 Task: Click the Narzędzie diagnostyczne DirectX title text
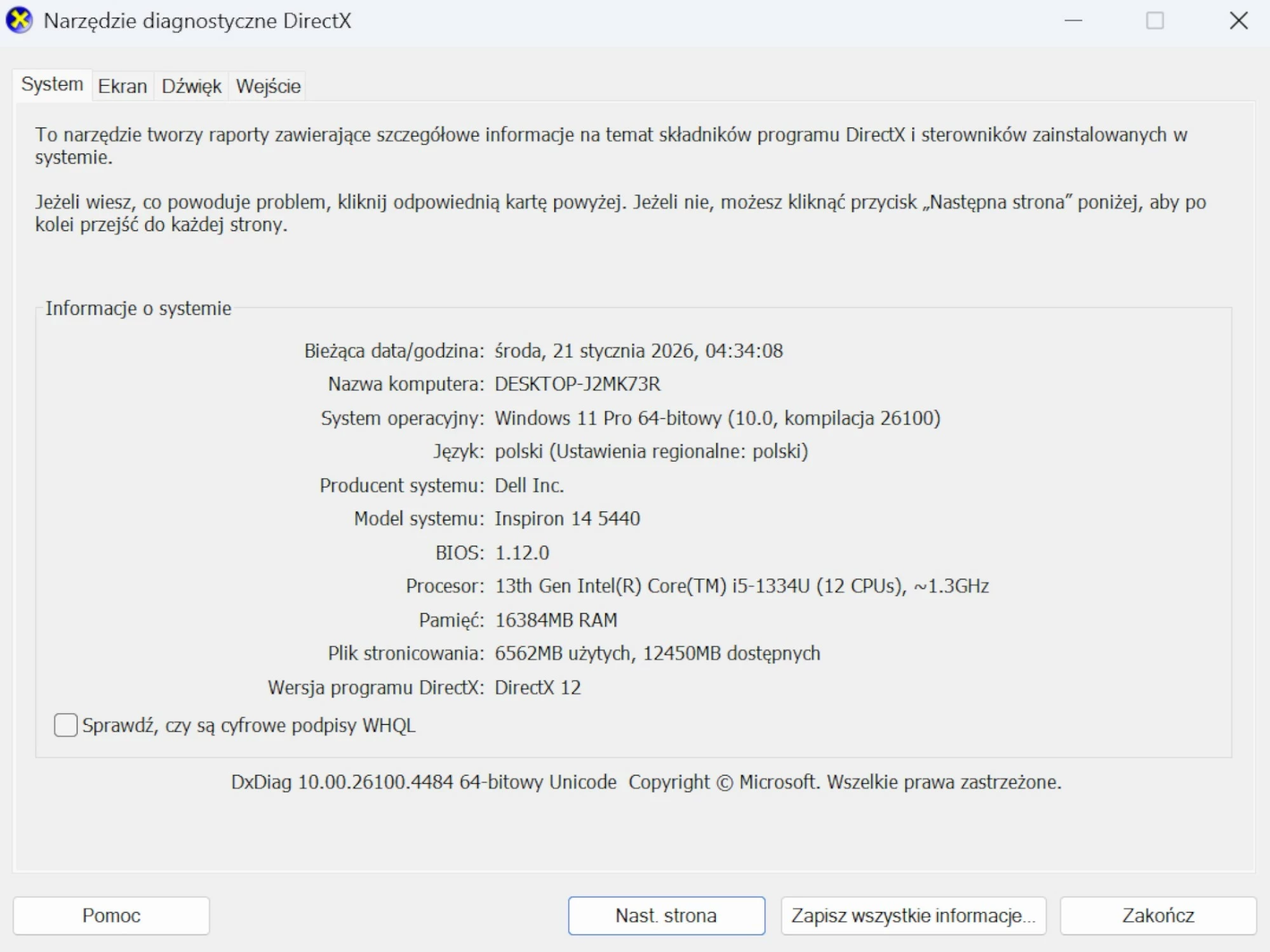coord(196,21)
